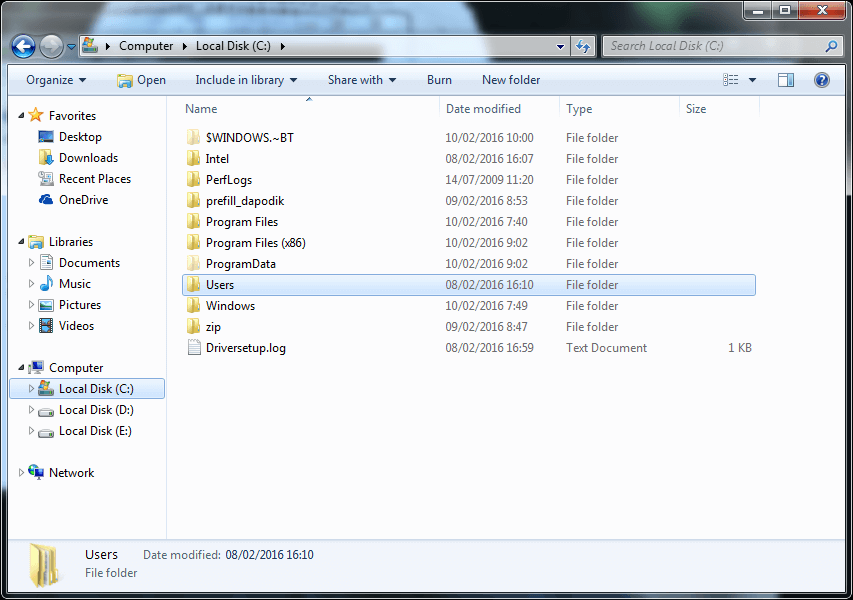
Task: Toggle the preview pane icon
Action: point(786,80)
